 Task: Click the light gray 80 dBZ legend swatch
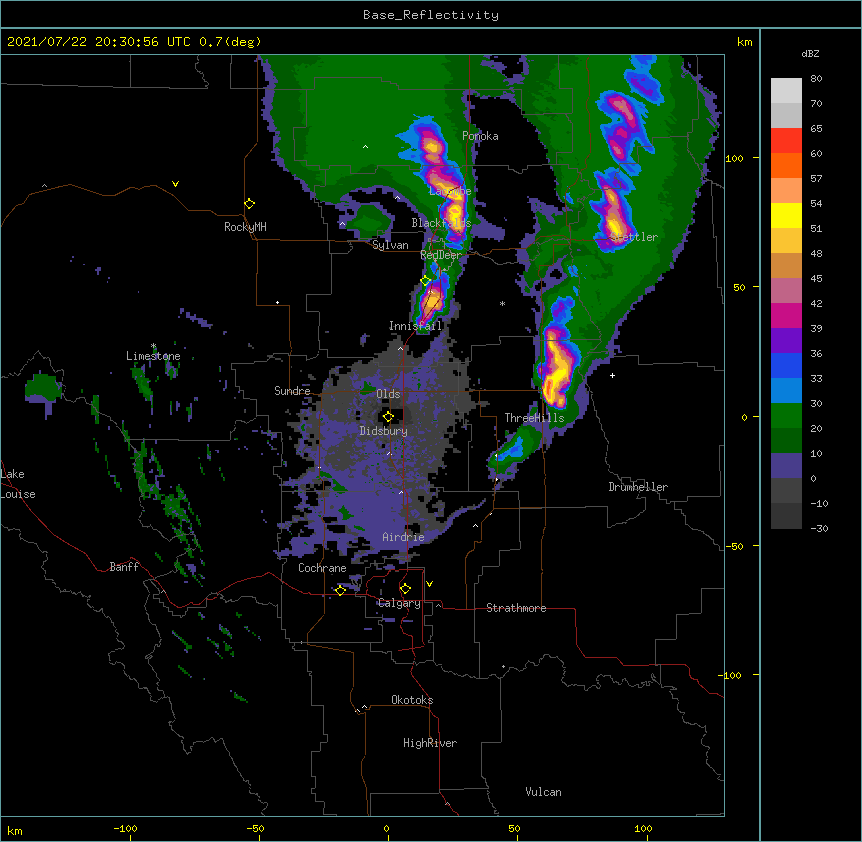pyautogui.click(x=786, y=91)
